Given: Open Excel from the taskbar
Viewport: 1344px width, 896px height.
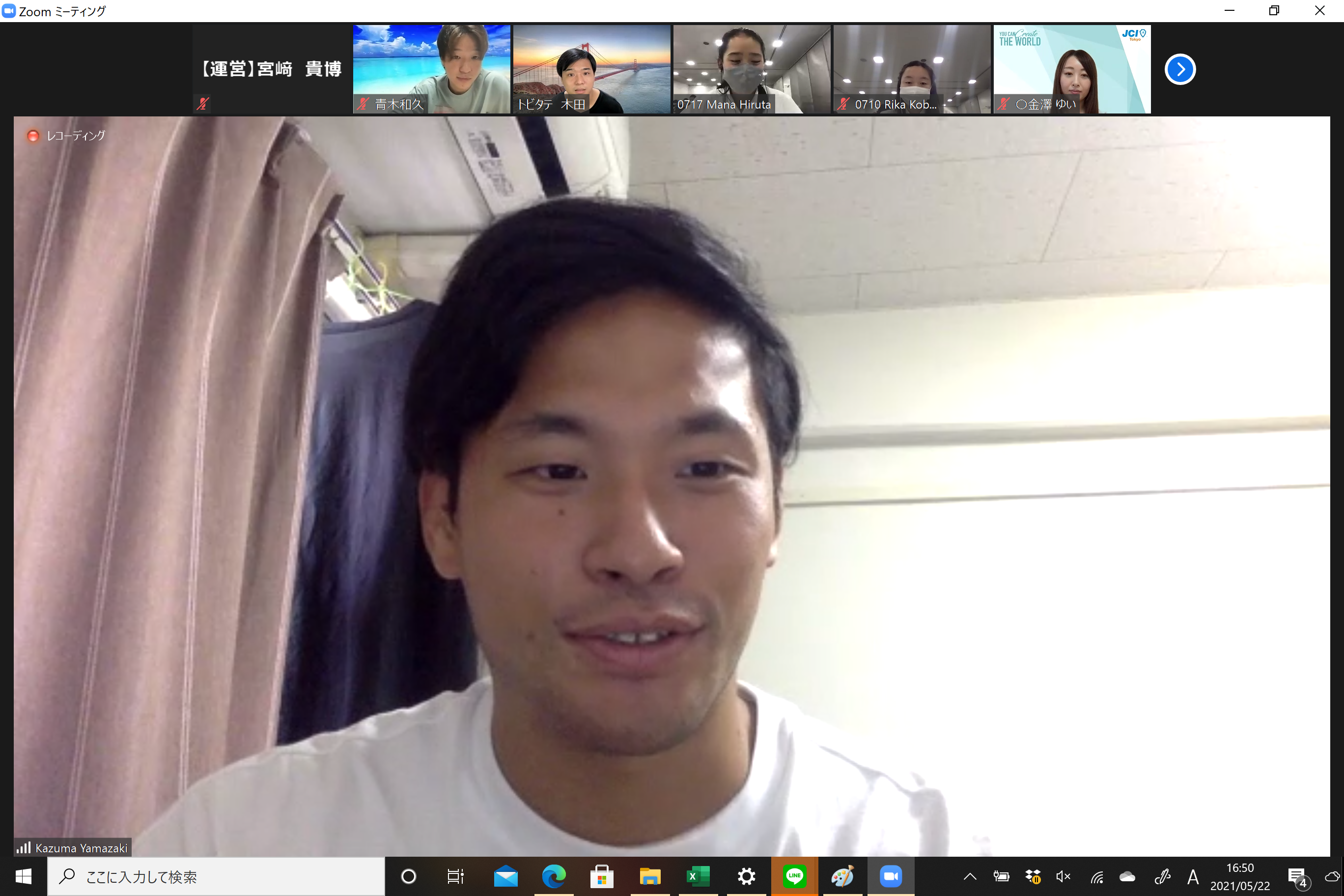Looking at the screenshot, I should pos(697,876).
